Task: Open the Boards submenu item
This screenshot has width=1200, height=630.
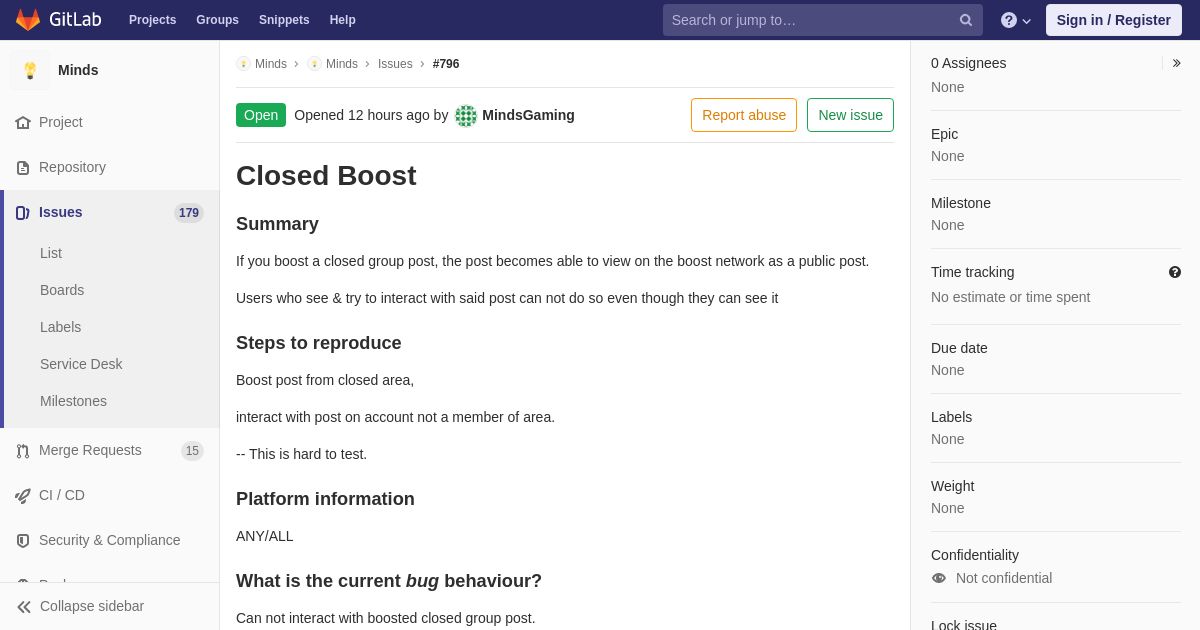Action: pos(62,290)
